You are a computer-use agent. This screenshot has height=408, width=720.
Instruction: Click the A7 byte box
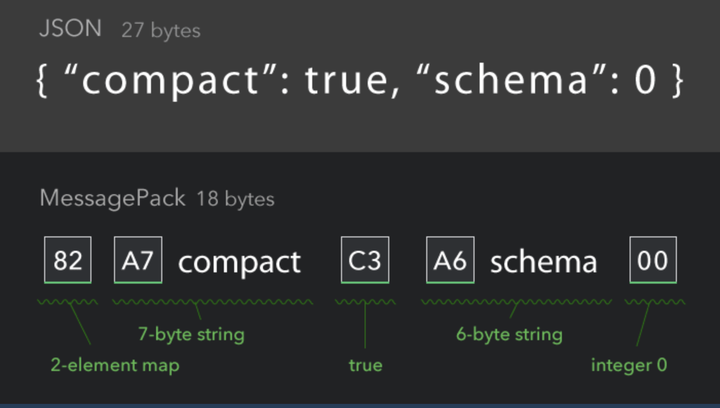(138, 262)
